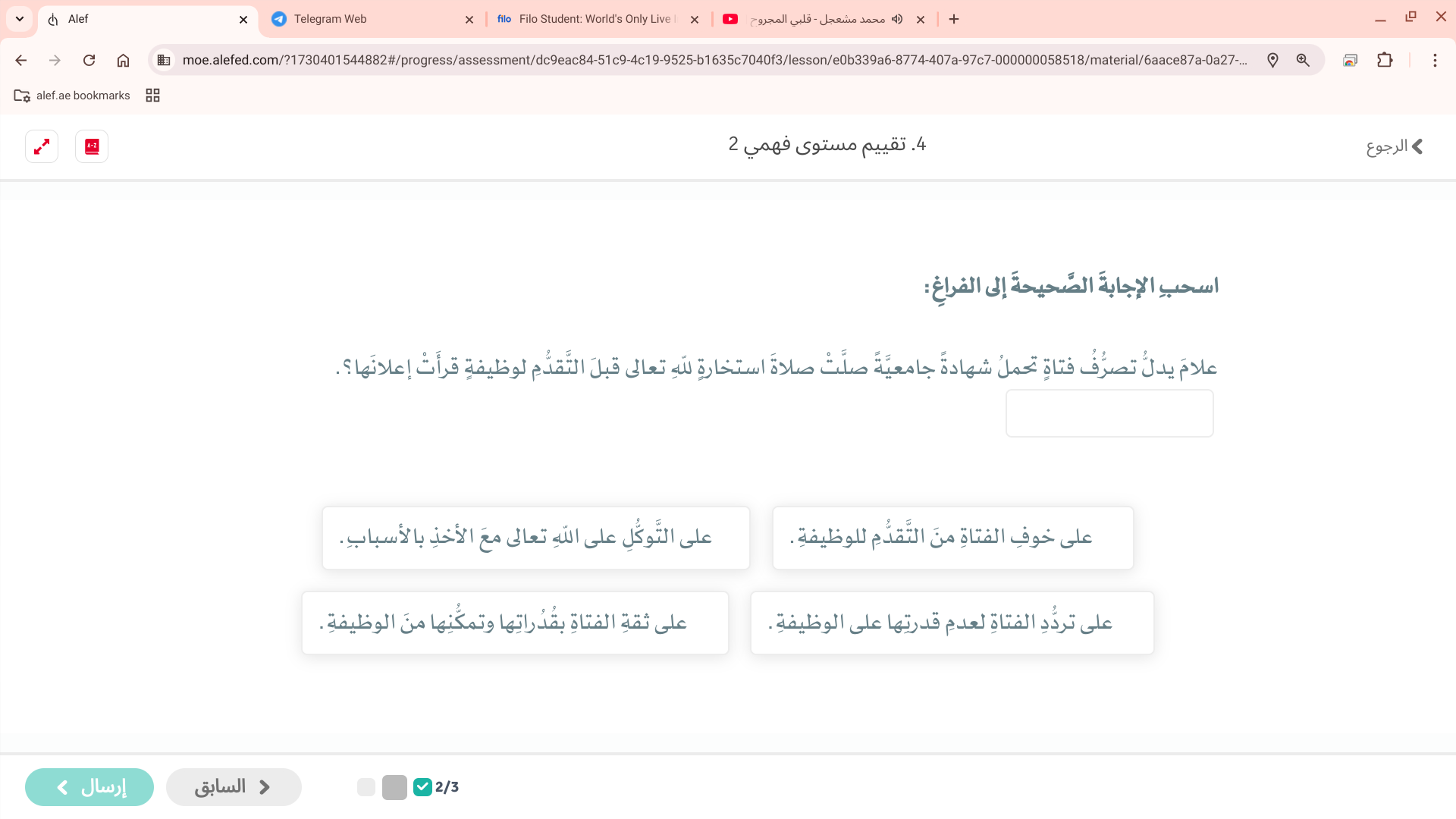Viewport: 1456px width, 819px height.
Task: Click the zoom magnifier icon in address bar
Action: click(1303, 60)
